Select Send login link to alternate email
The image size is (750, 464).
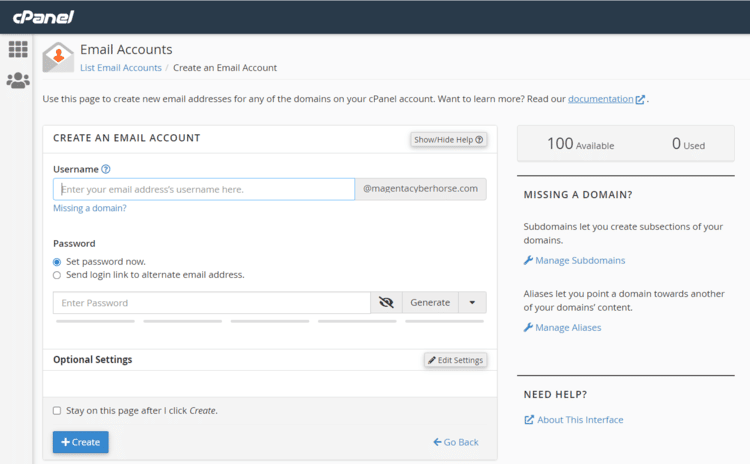(57, 274)
